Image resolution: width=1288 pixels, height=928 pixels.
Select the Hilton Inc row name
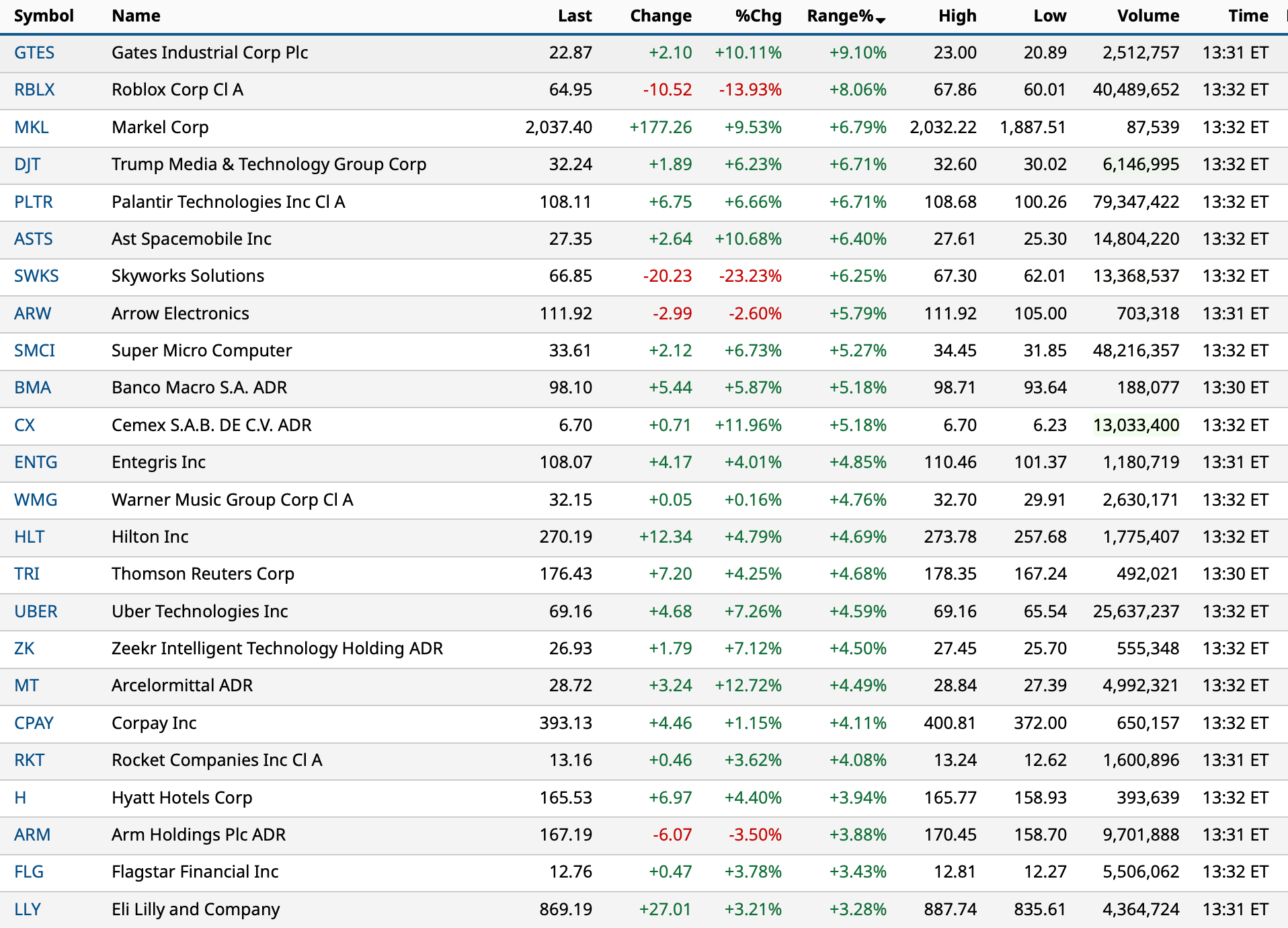150,537
